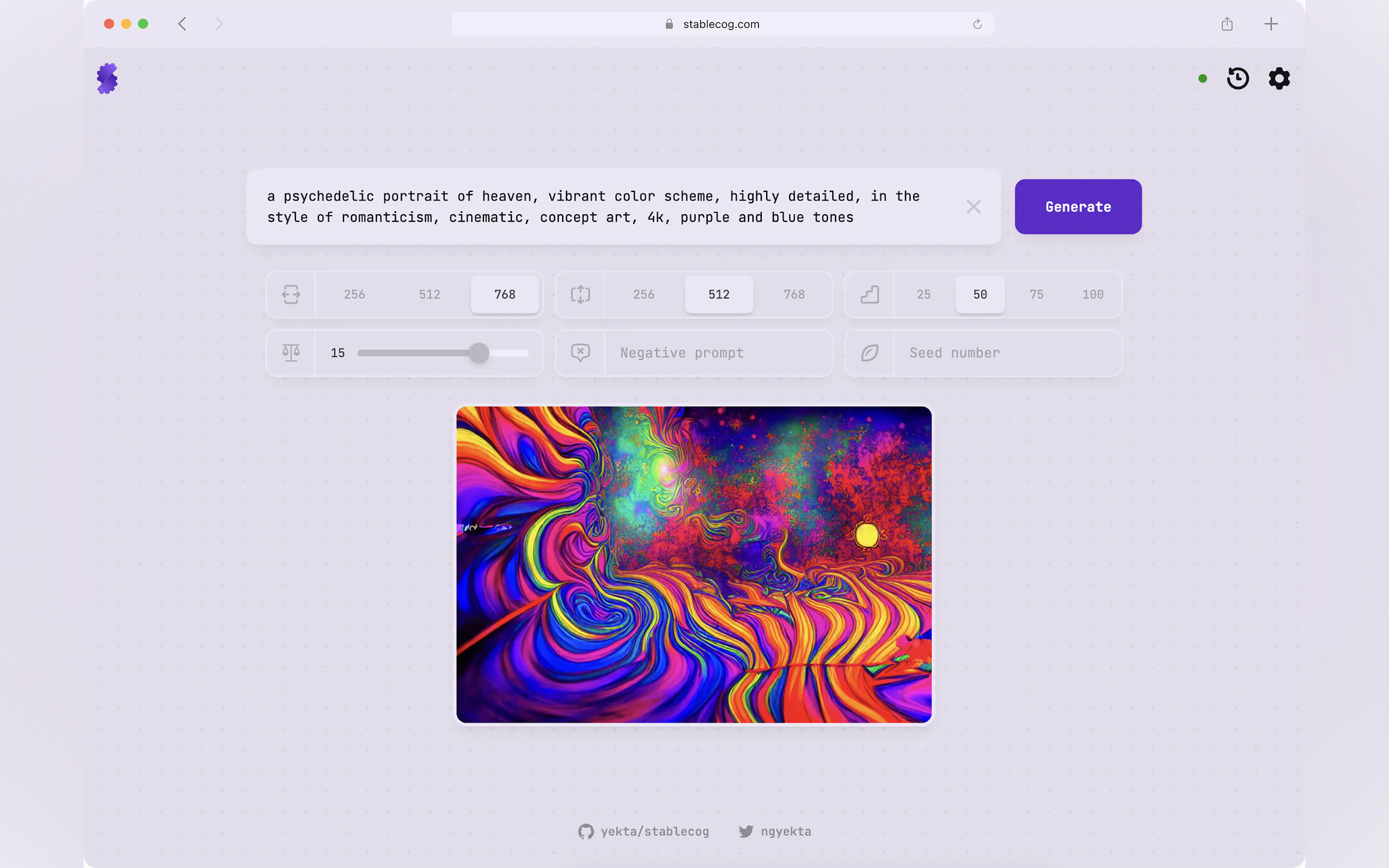This screenshot has height=868, width=1389.
Task: Set height to 256
Action: click(644, 295)
